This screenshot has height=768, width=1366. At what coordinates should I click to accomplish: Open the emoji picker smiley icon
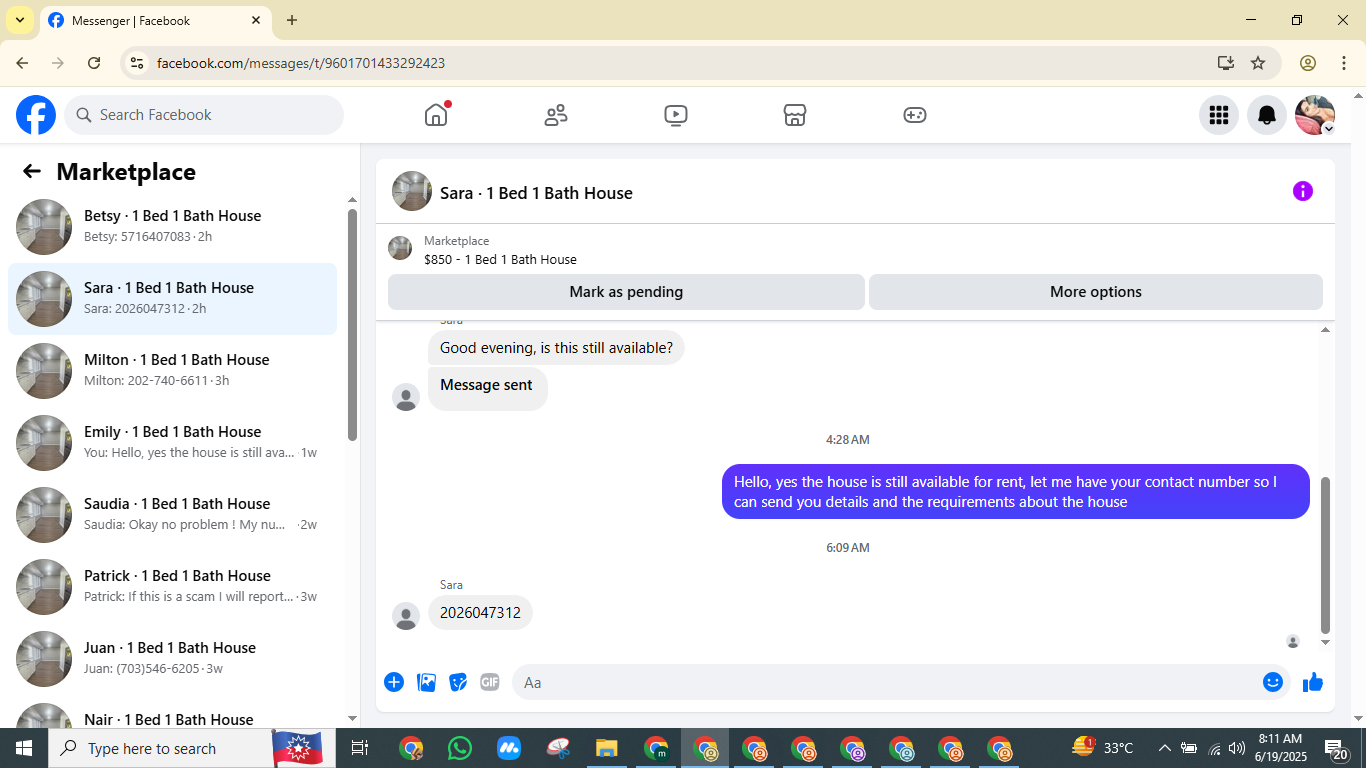pyautogui.click(x=1273, y=682)
